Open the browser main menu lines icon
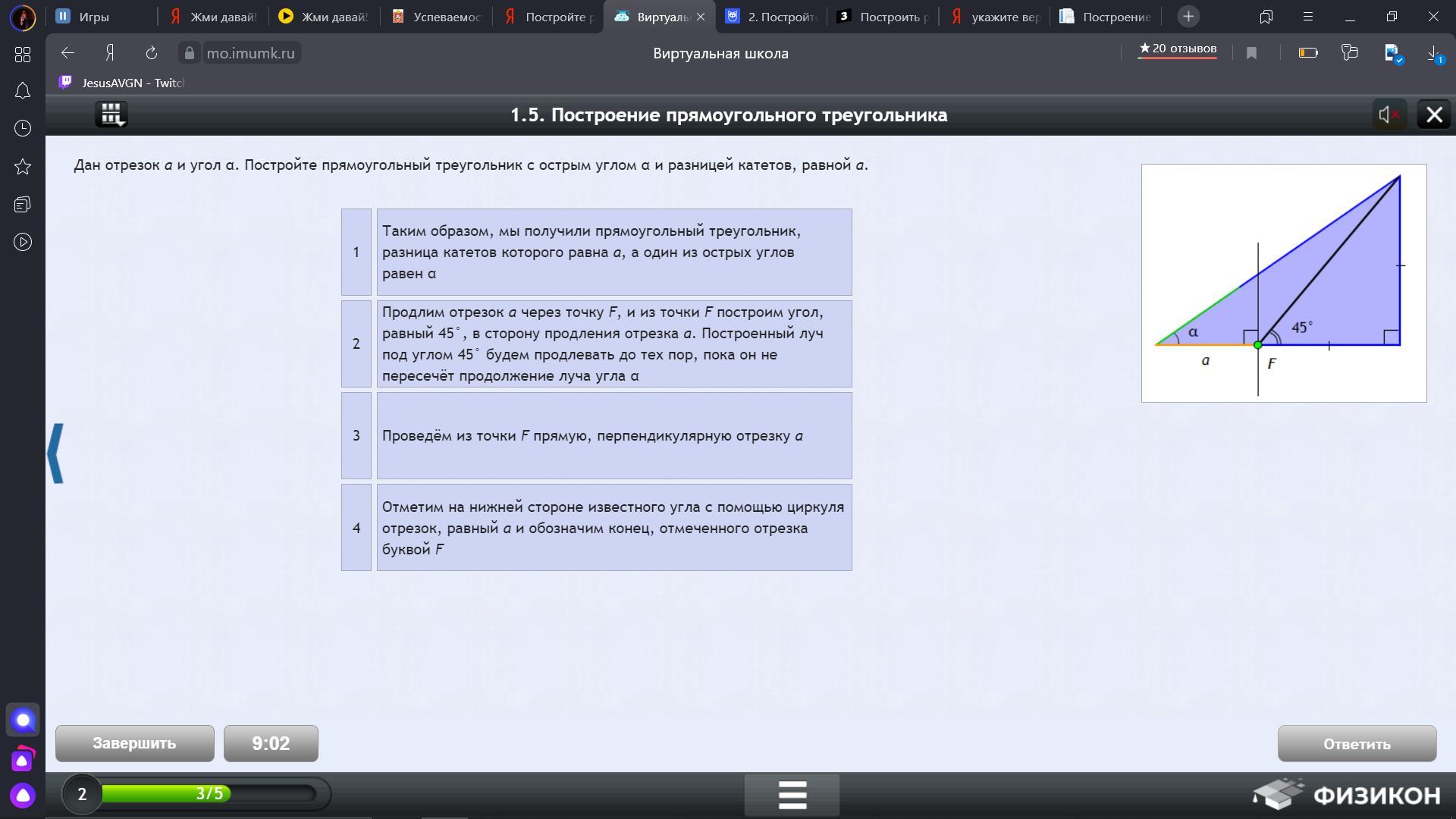 [x=1309, y=16]
